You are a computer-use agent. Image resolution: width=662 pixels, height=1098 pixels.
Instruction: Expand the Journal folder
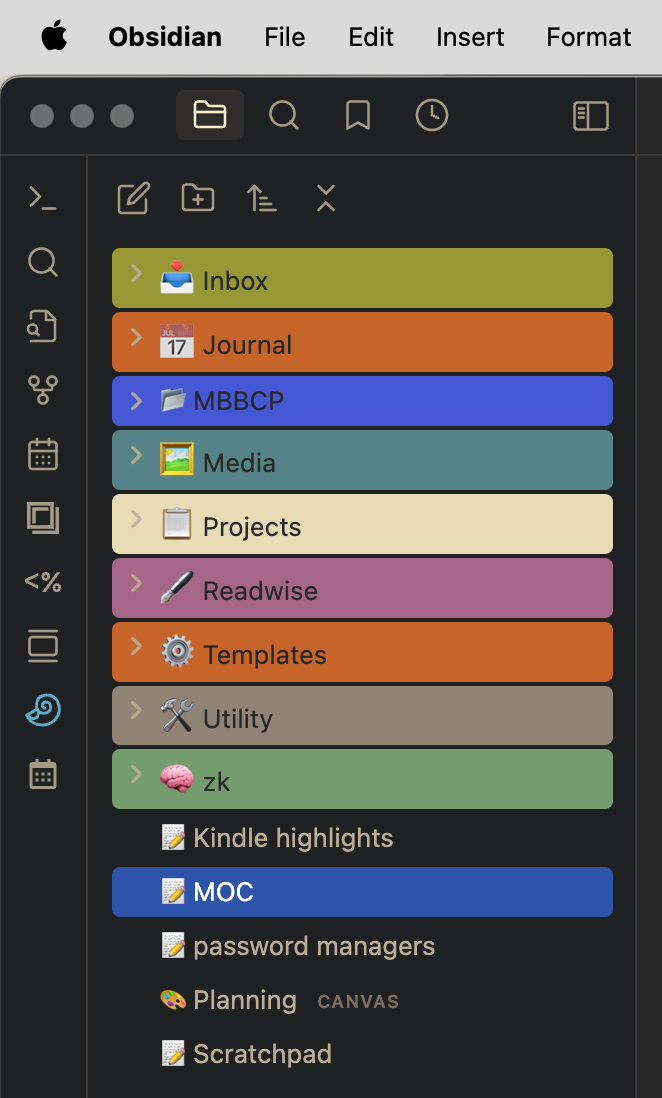135,341
